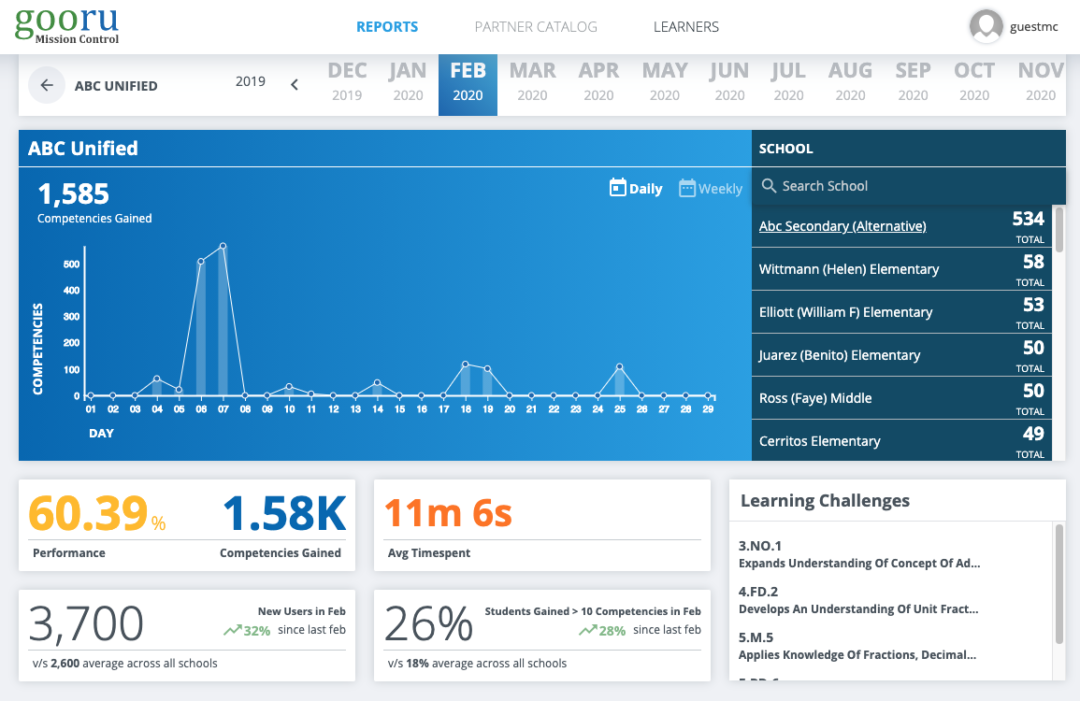This screenshot has width=1080, height=701.
Task: Click the Learning Challenges heading
Action: click(825, 501)
